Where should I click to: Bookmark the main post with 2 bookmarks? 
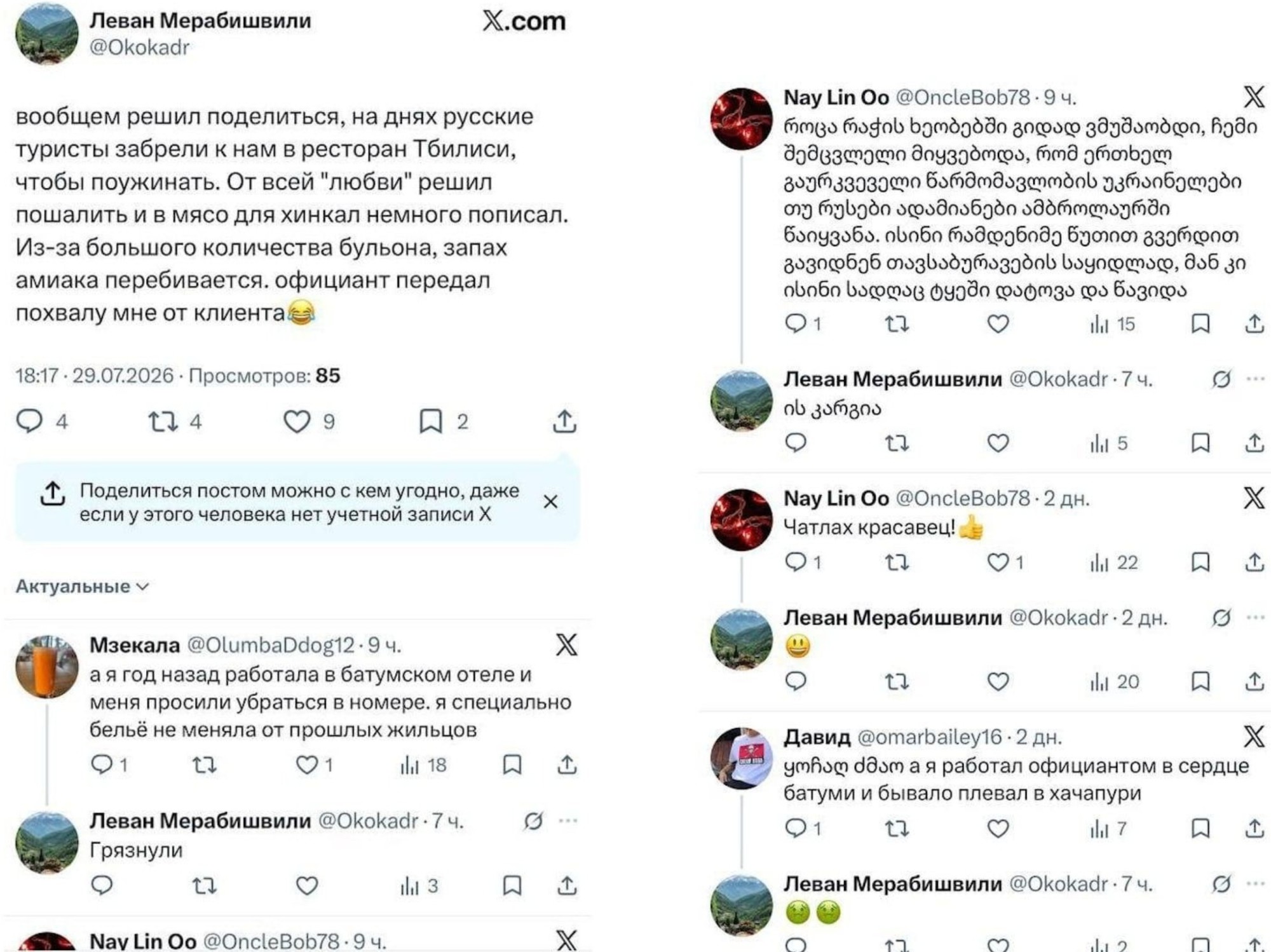click(x=431, y=421)
